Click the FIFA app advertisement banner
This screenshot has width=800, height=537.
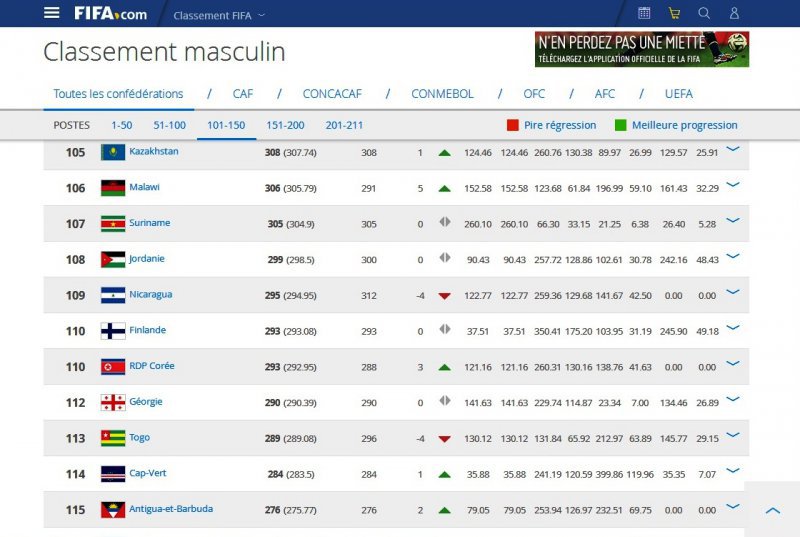(641, 49)
